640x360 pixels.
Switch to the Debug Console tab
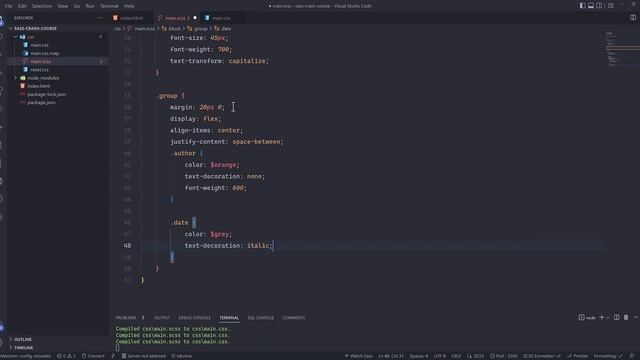coord(195,318)
